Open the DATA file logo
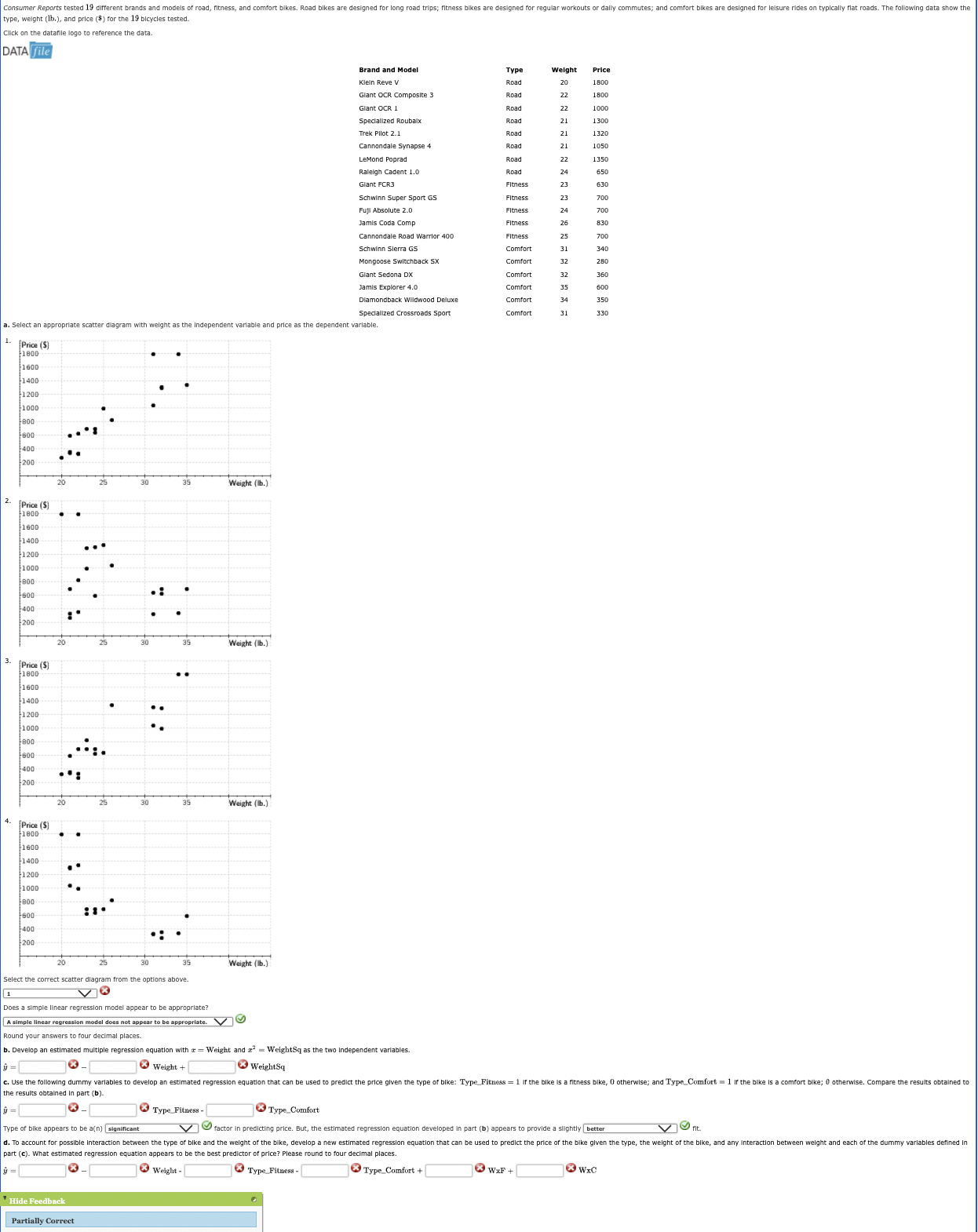978x1232 pixels. (x=27, y=51)
